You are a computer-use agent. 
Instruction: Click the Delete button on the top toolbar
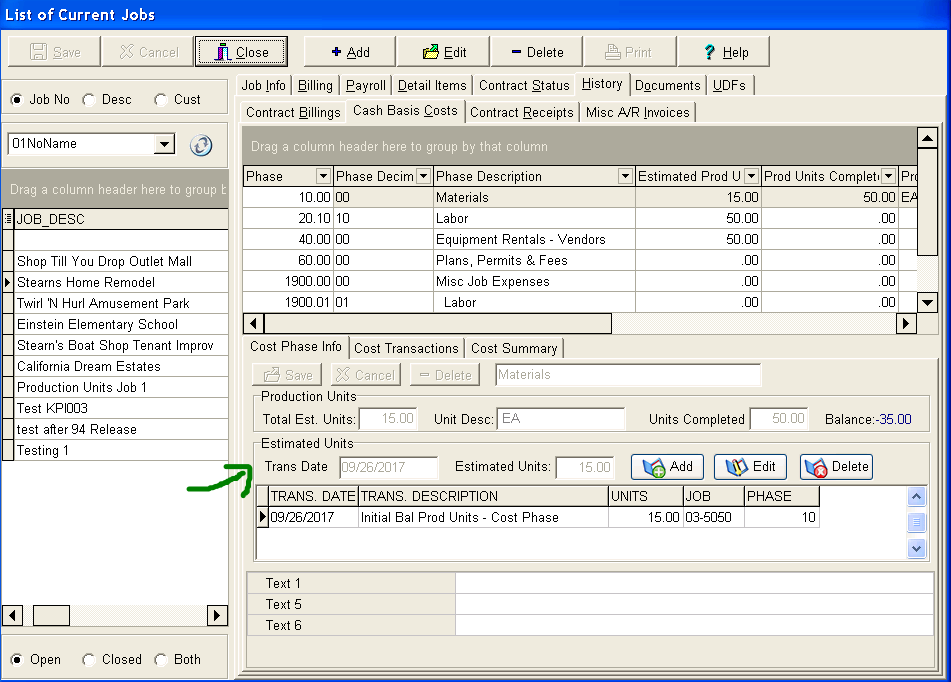[x=537, y=52]
